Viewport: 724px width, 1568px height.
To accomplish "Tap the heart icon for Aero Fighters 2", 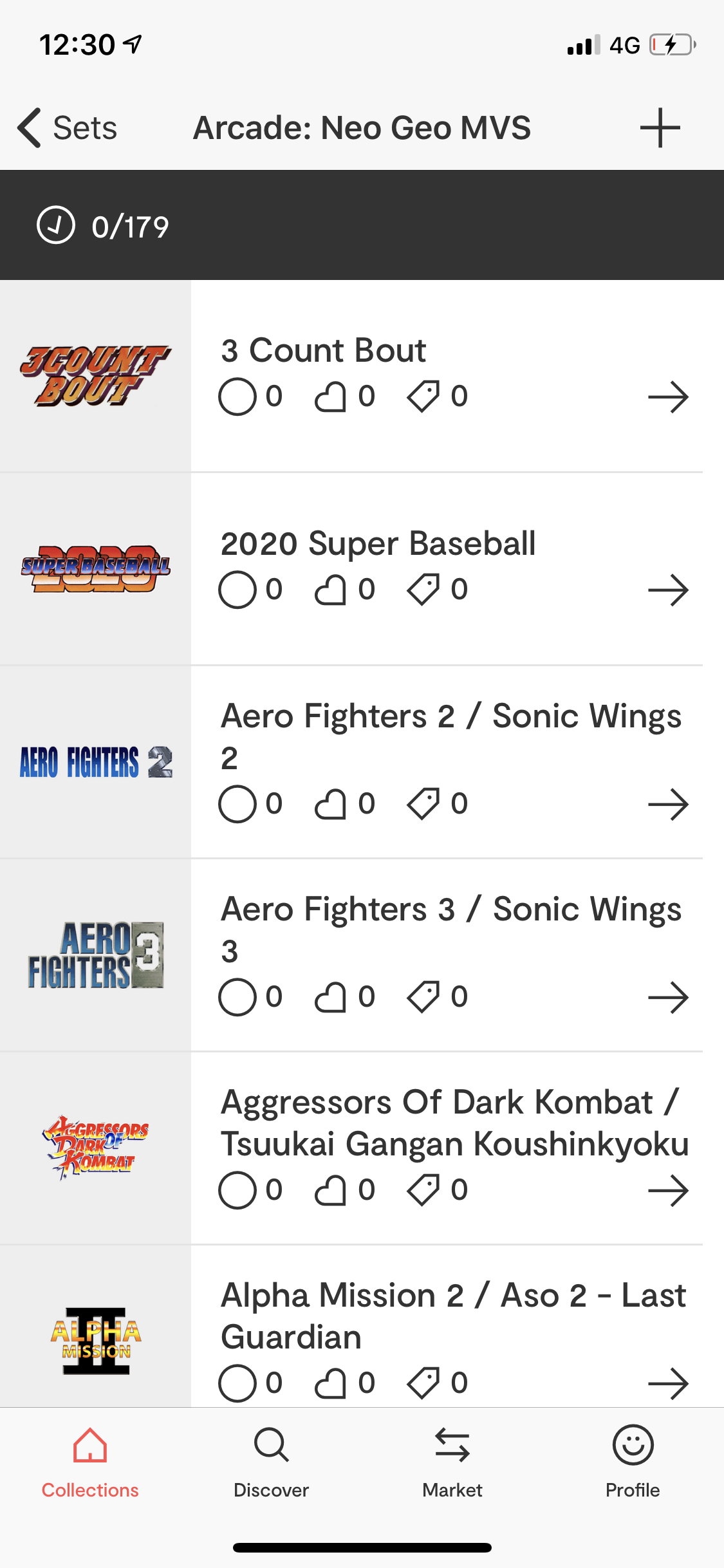I will pos(330,804).
